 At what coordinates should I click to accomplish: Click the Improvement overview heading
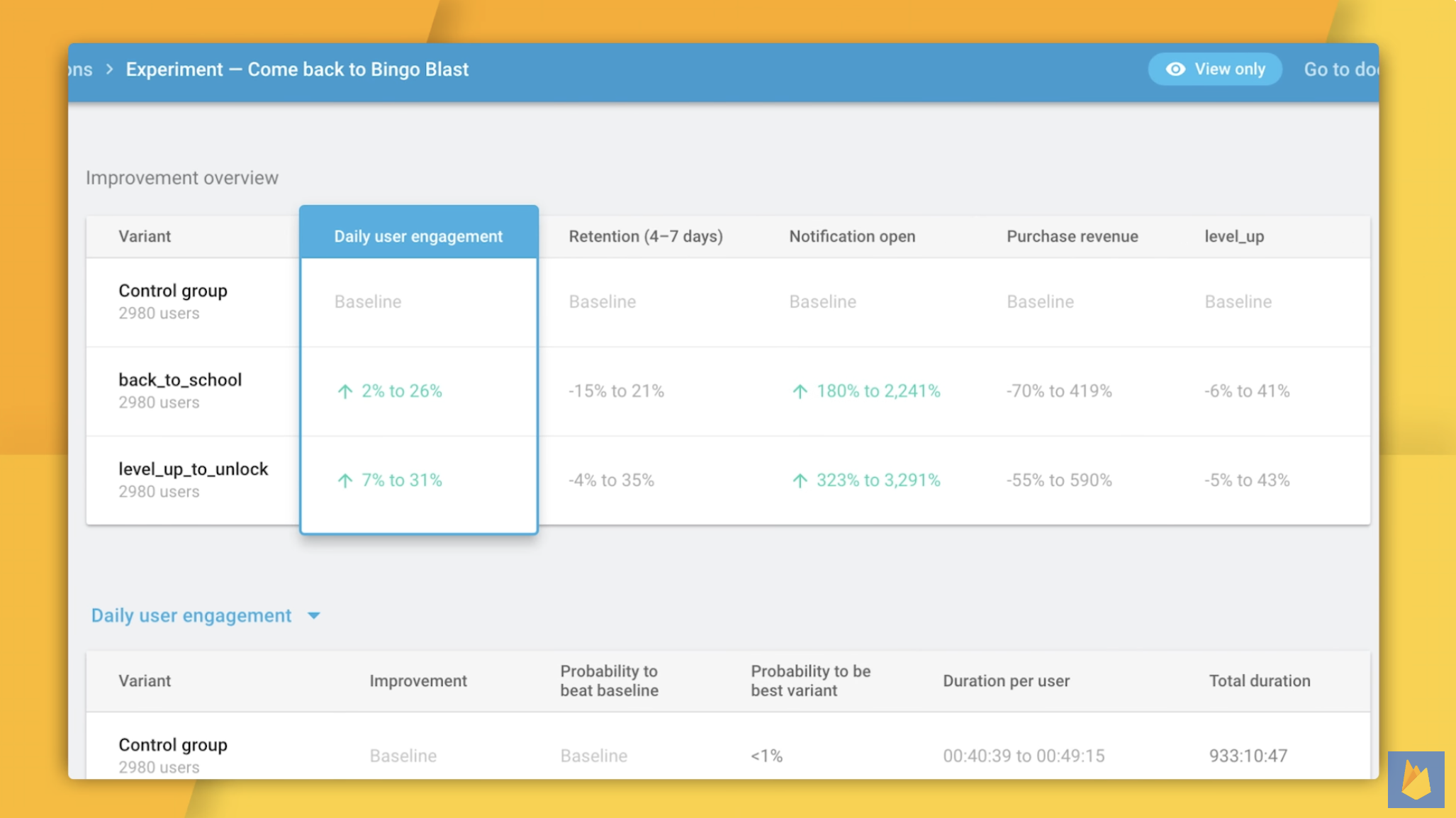pyautogui.click(x=182, y=178)
